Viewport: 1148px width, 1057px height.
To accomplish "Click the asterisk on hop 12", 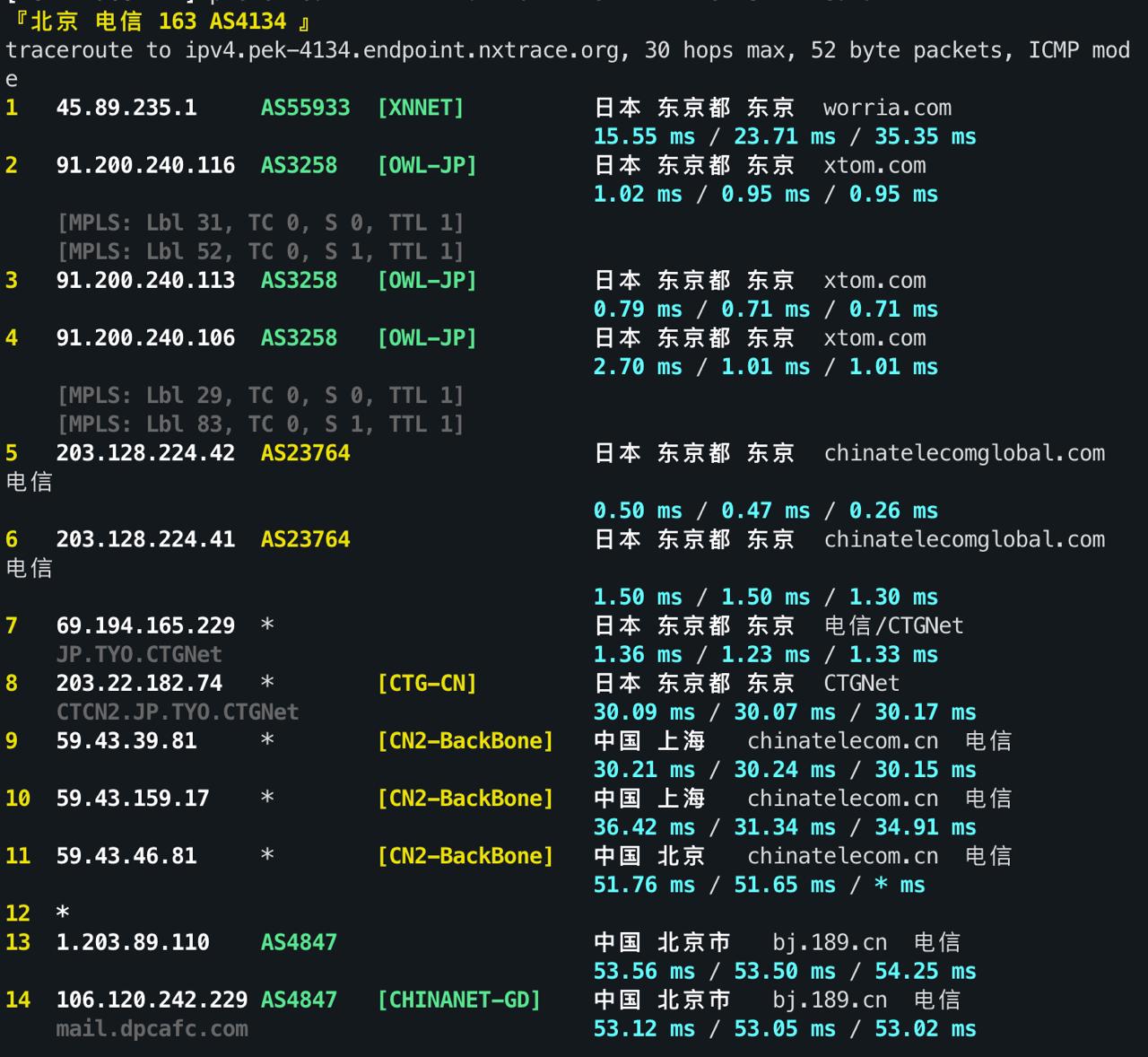I will point(61,913).
